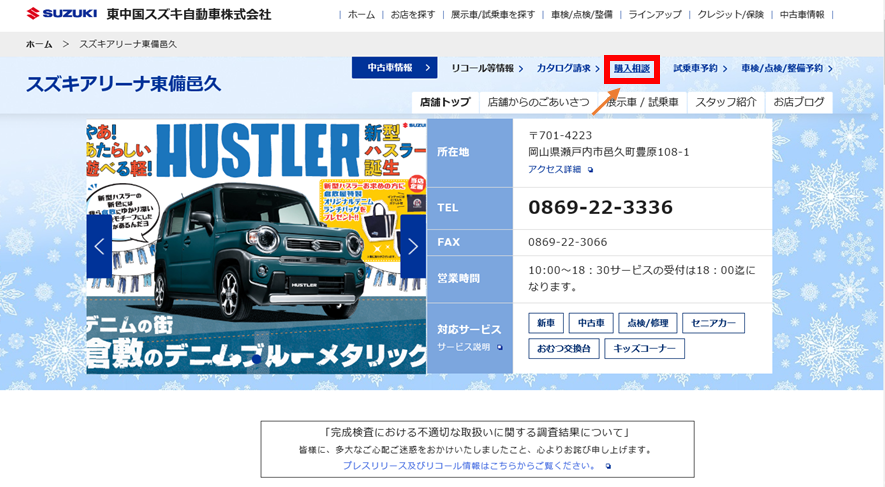Image resolution: width=885 pixels, height=487 pixels.
Task: Click the blue 中古車情報 button
Action: (x=395, y=68)
